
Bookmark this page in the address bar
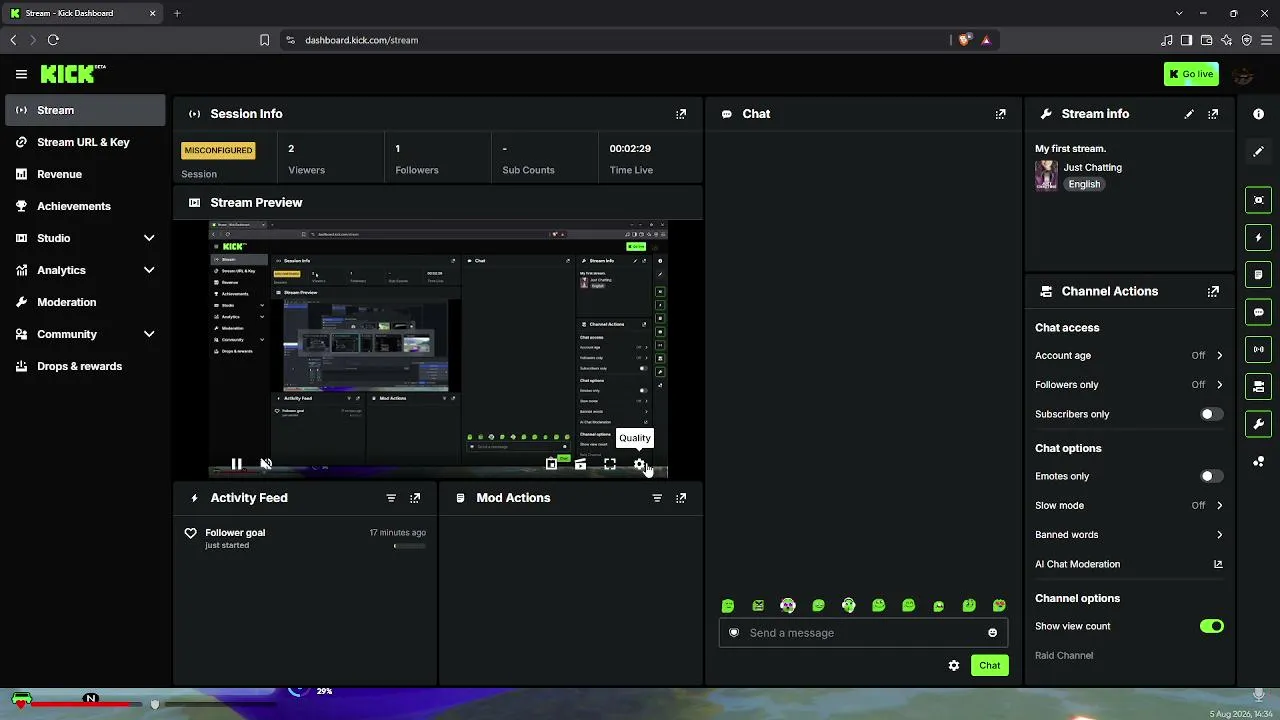click(x=264, y=40)
